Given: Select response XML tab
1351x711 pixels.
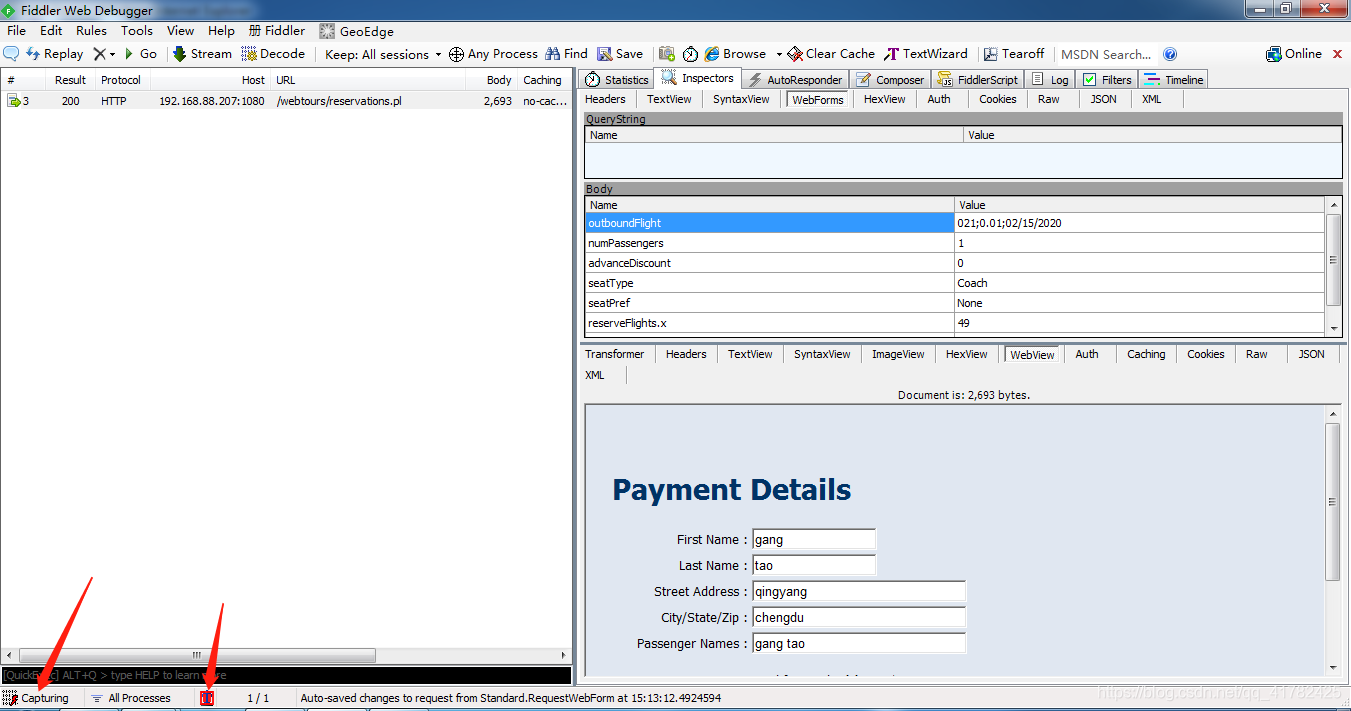Looking at the screenshot, I should click(x=595, y=375).
